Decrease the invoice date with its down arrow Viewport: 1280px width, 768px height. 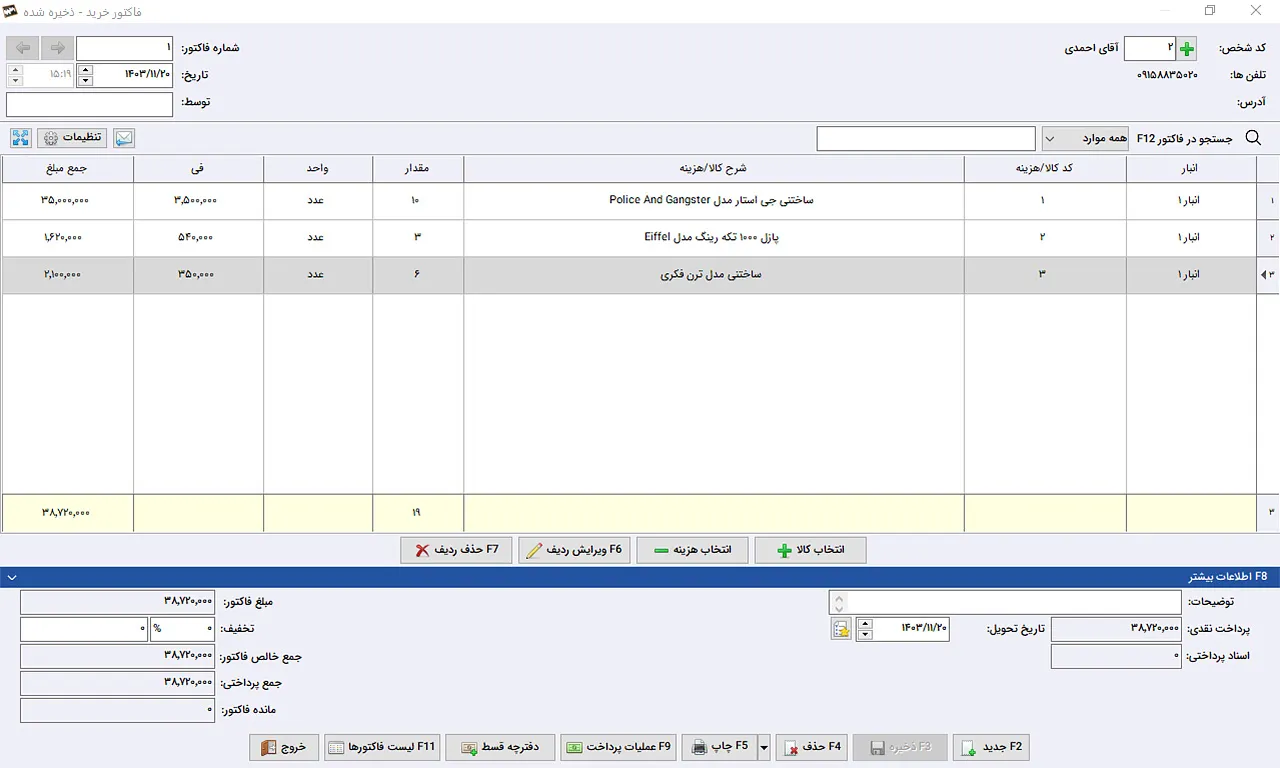pyautogui.click(x=85, y=81)
